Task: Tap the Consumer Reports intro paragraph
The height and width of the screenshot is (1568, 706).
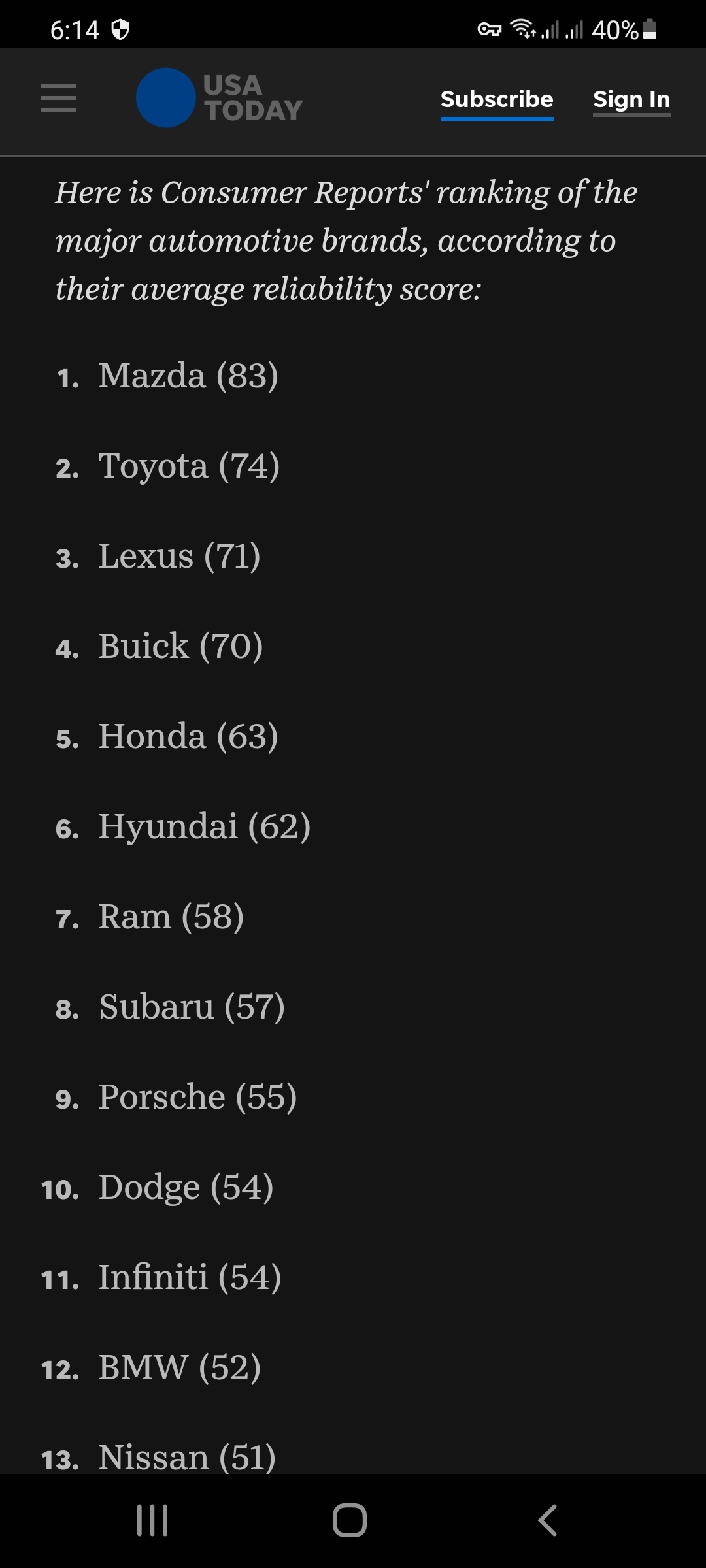Action: 346,240
